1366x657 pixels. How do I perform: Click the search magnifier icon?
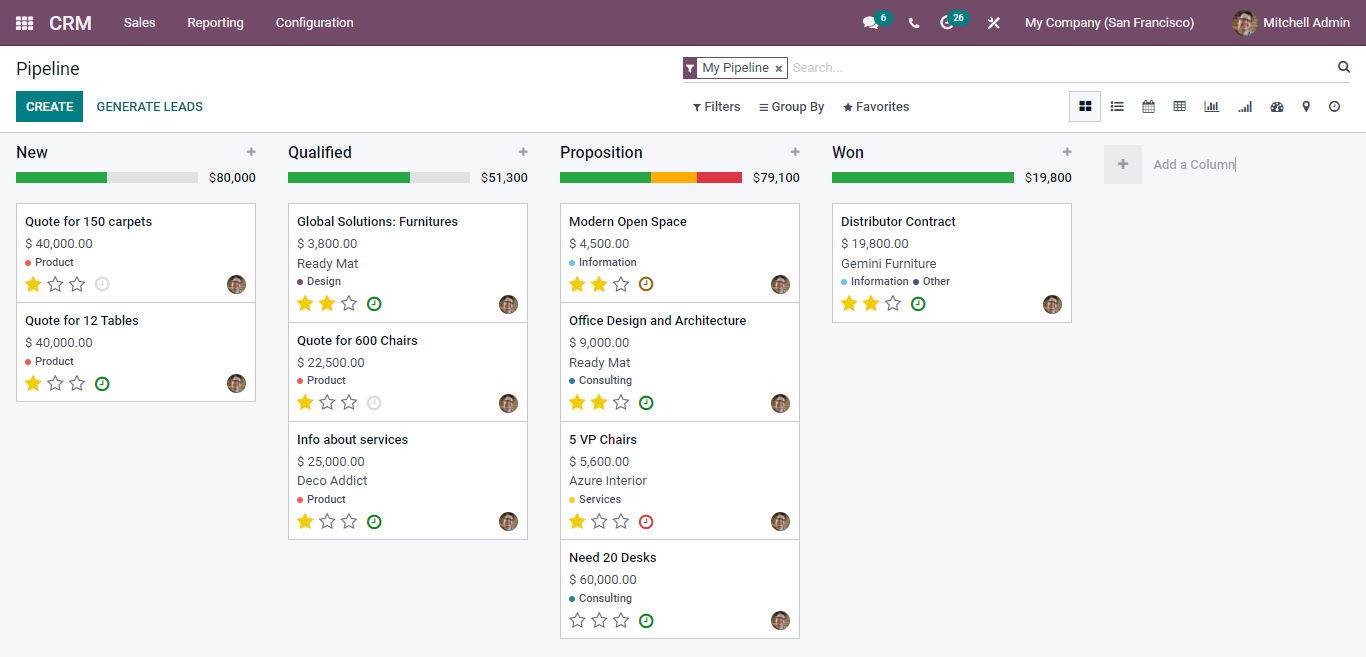coord(1344,67)
